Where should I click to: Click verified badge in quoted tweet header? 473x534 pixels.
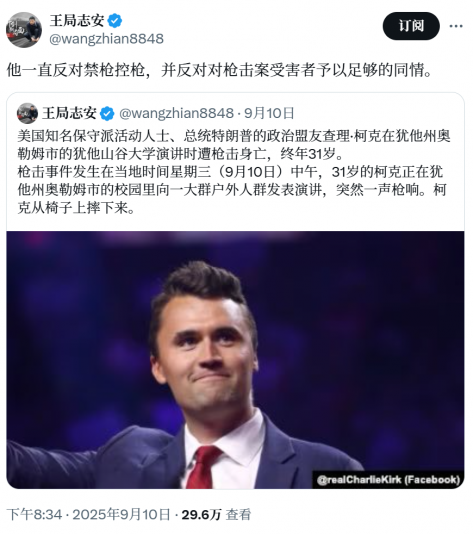(107, 113)
